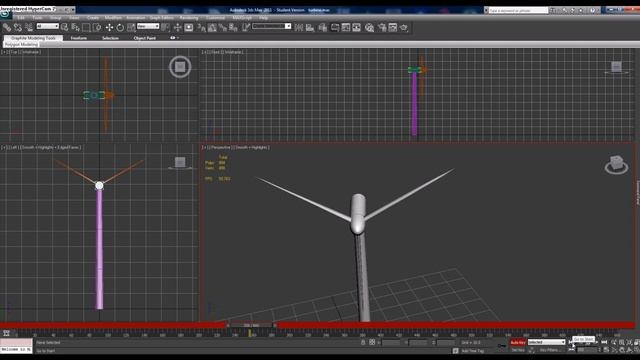This screenshot has height=360, width=640.
Task: Toggle Keyboard Shortcut Override
Action: click(x=189, y=27)
